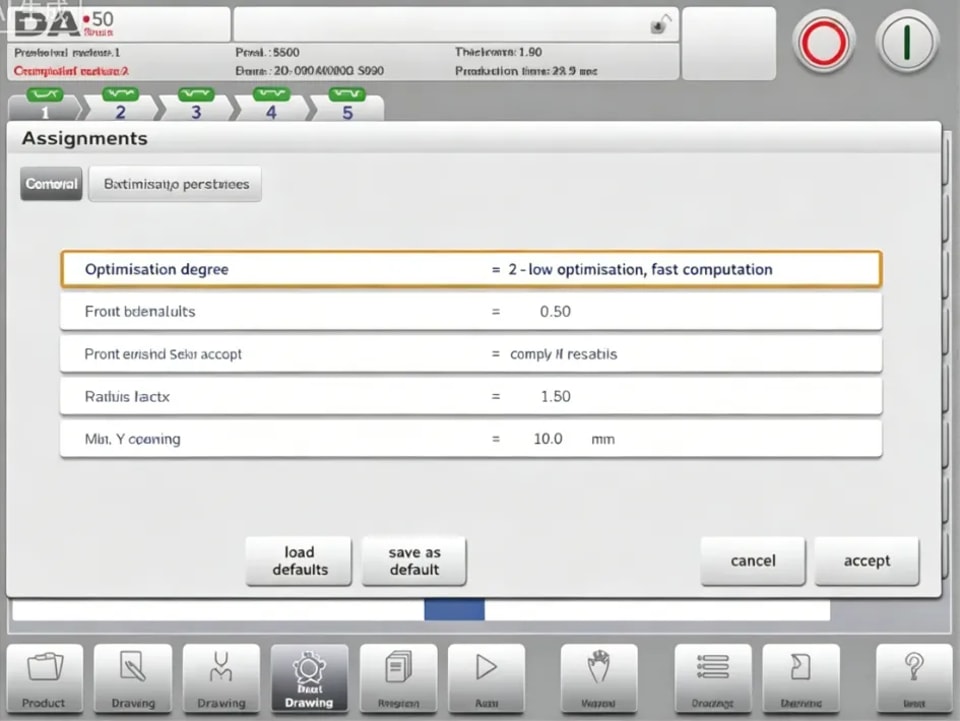Click the 'Thickness: 1.90' header text
960x721 pixels.
click(x=498, y=52)
